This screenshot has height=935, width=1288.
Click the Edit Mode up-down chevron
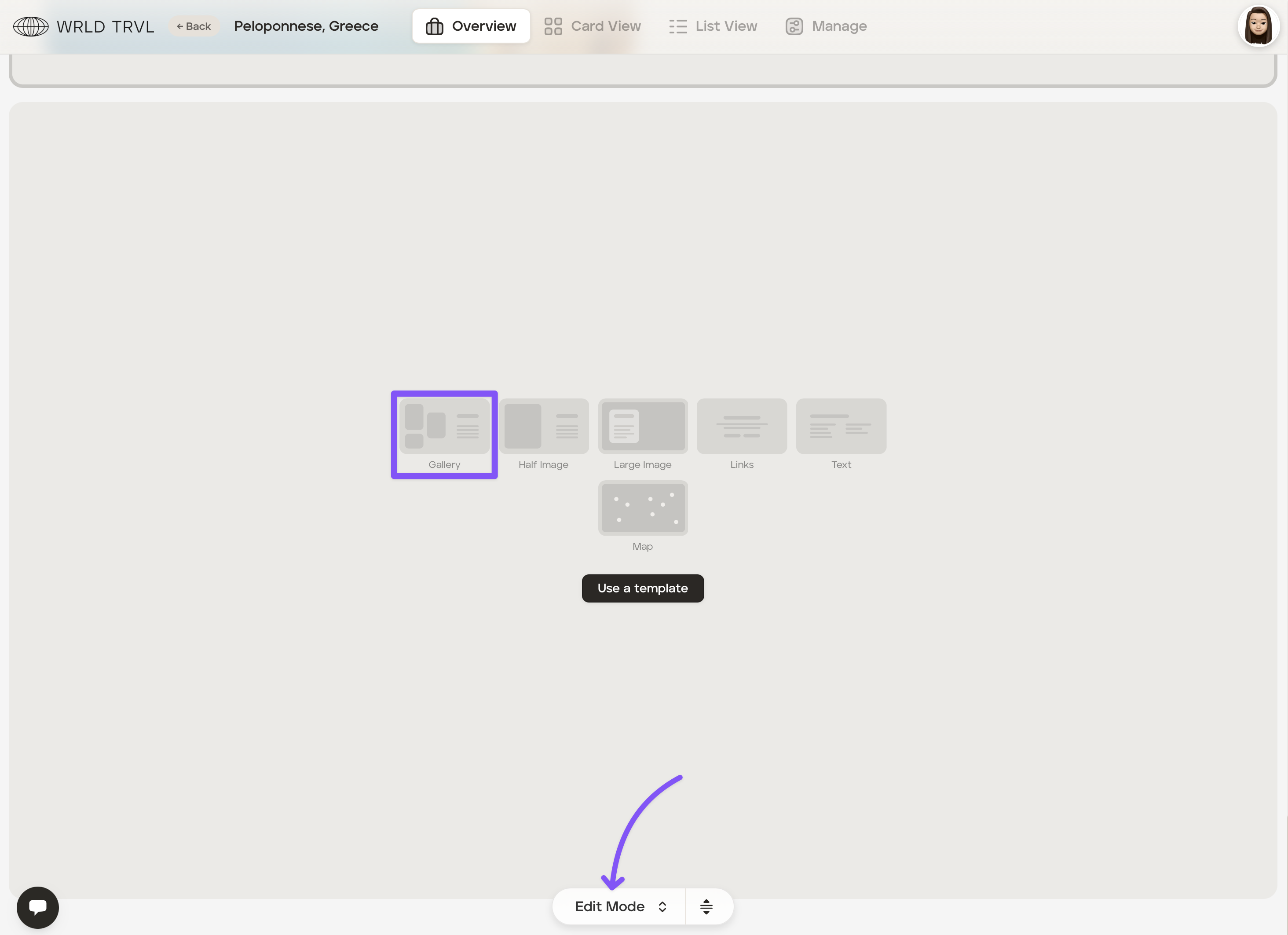click(x=662, y=906)
